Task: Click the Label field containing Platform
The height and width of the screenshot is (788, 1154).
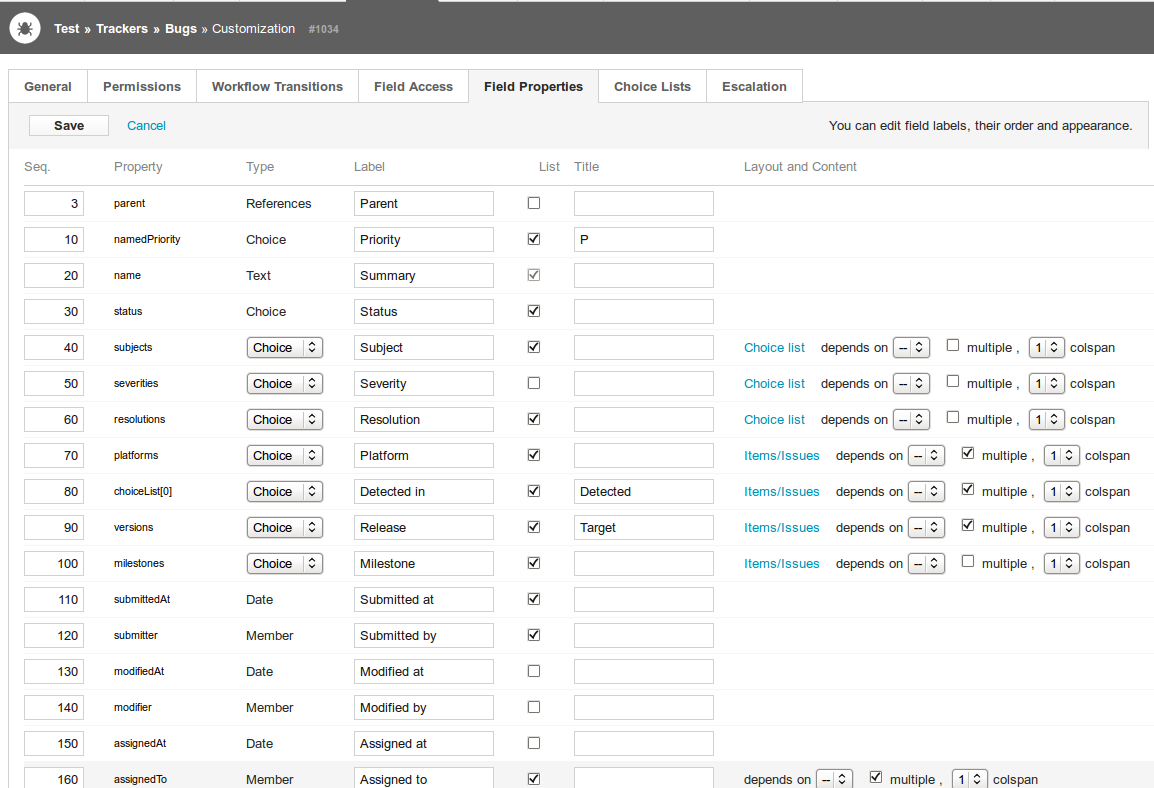Action: coord(424,455)
